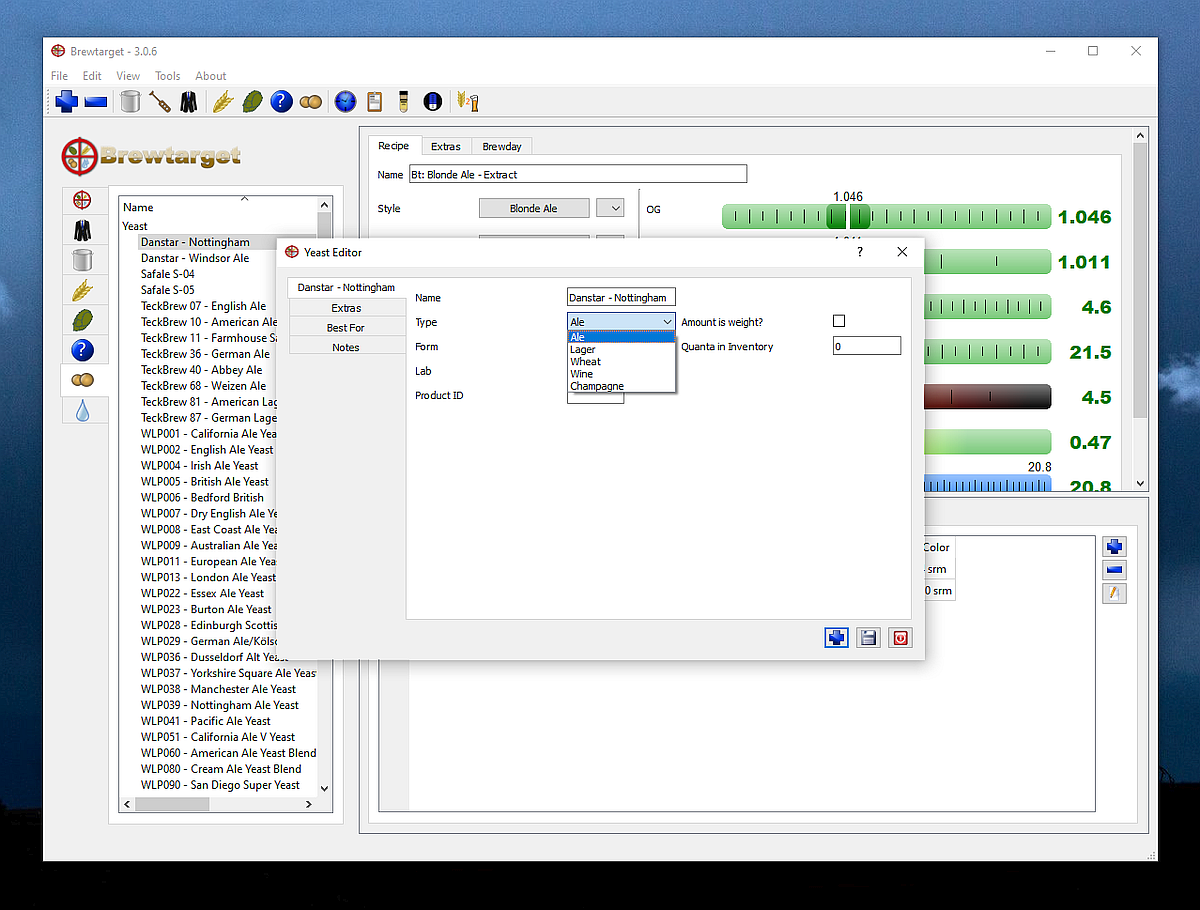Choose Wine from the Type dropdown list
This screenshot has width=1200, height=910.
(621, 373)
